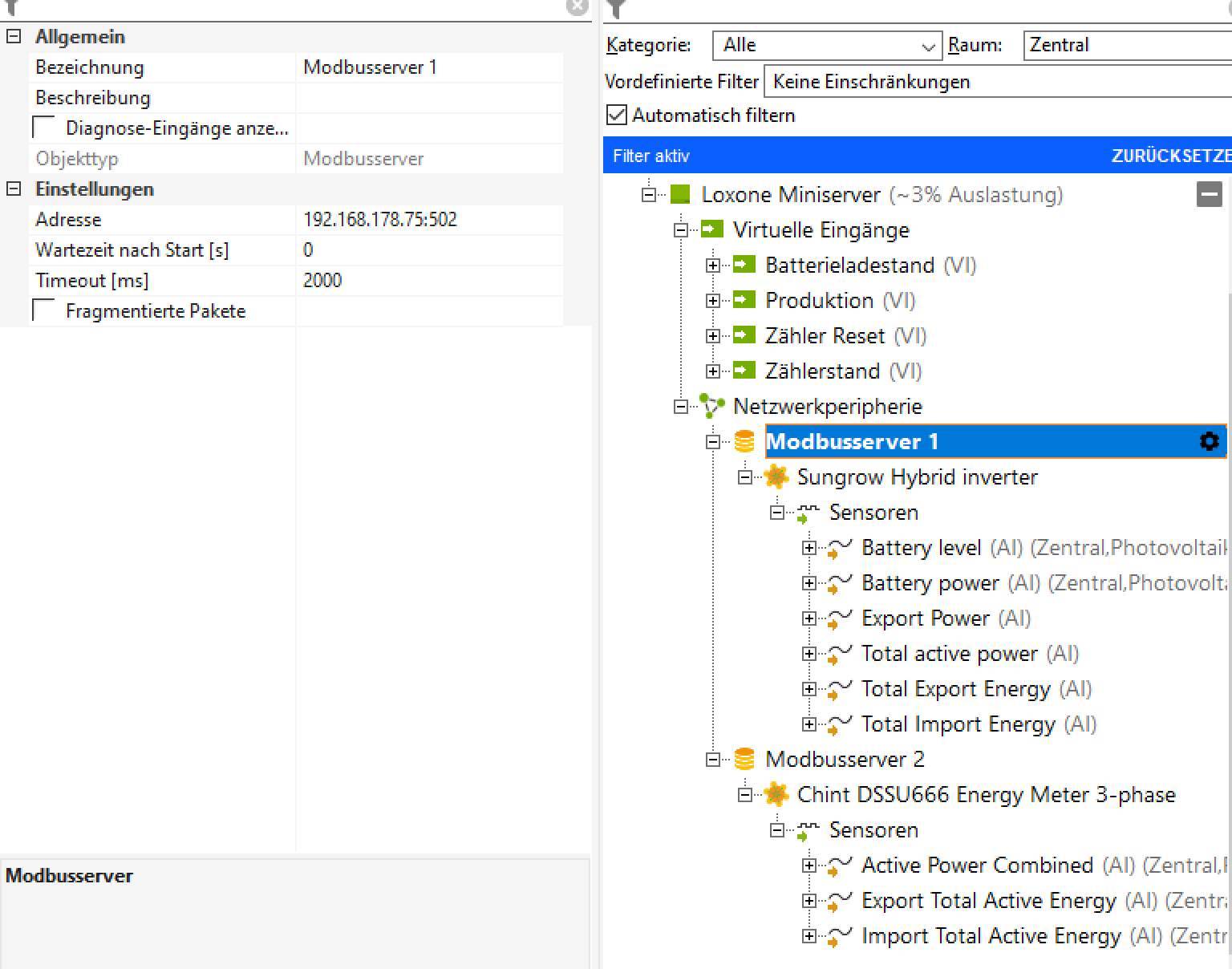Click the Chint DSSU666 Energy Meter icon
Screen dimensions: 1232x969
(776, 794)
